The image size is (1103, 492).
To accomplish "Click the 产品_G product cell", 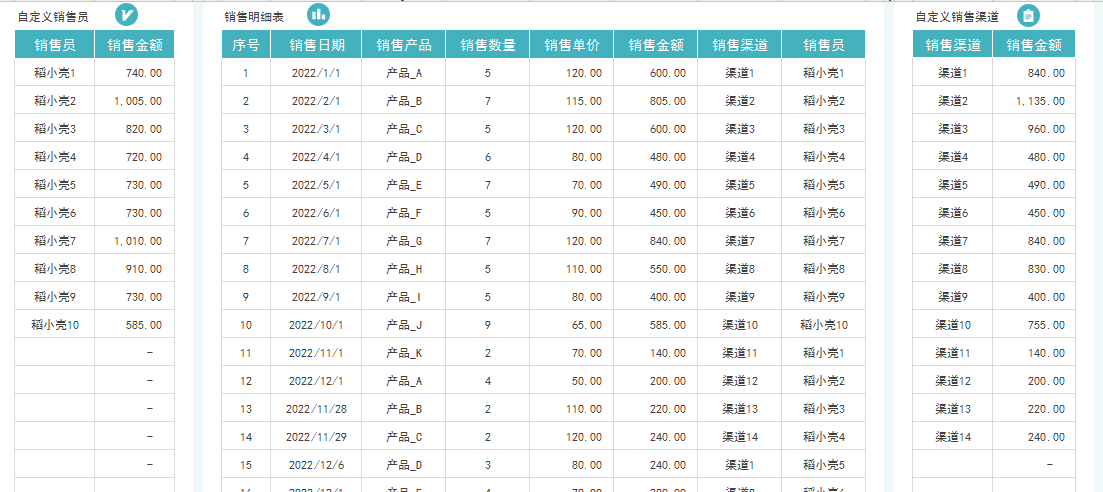I will tap(404, 241).
